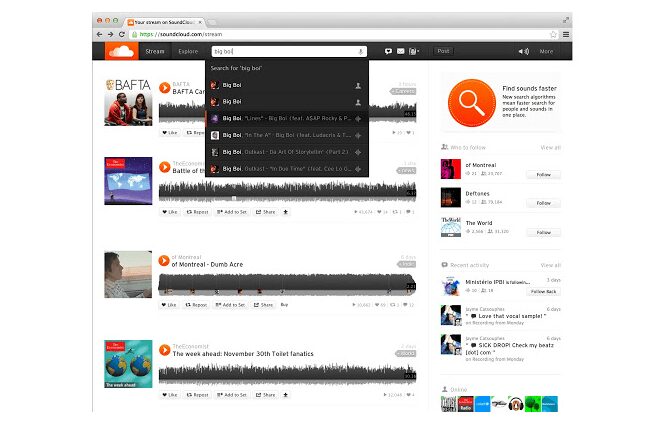Like the Economist 'Battle of' track
Image resolution: width=670 pixels, height=432 pixels.
[x=170, y=212]
